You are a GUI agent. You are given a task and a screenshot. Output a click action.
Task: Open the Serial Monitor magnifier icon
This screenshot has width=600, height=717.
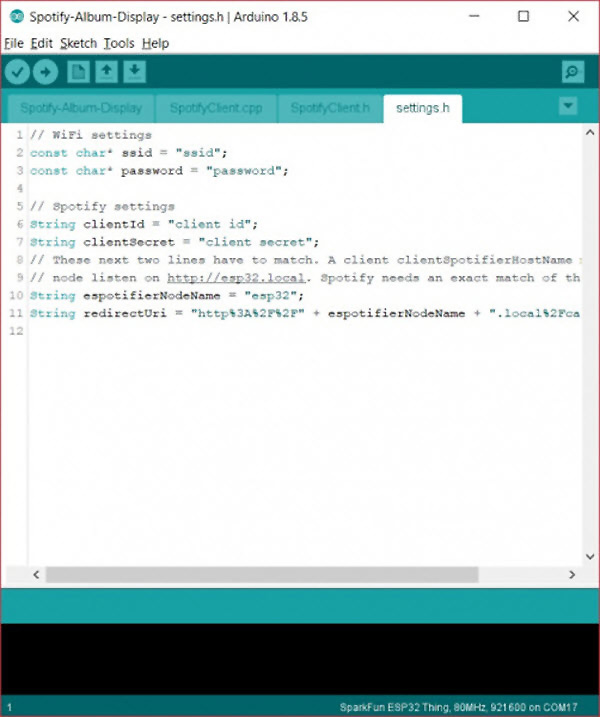pos(573,72)
